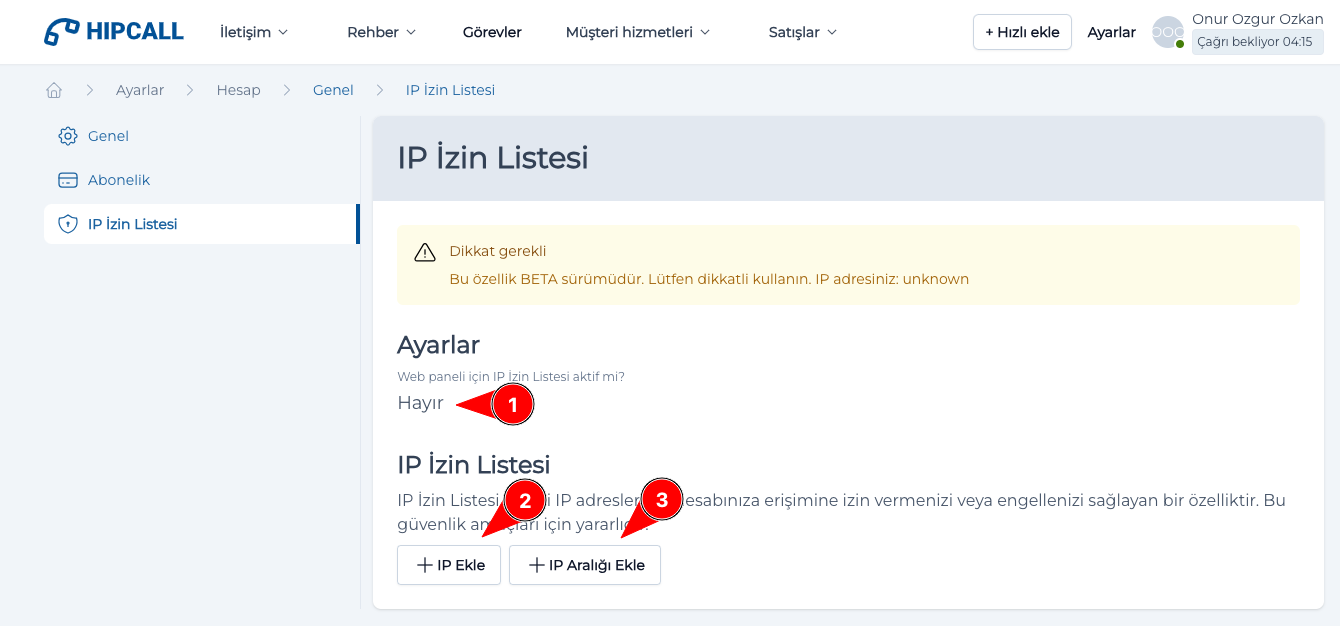Screen dimensions: 1340x626
Task: Click the Hesap breadcrumb link
Action: 238,89
